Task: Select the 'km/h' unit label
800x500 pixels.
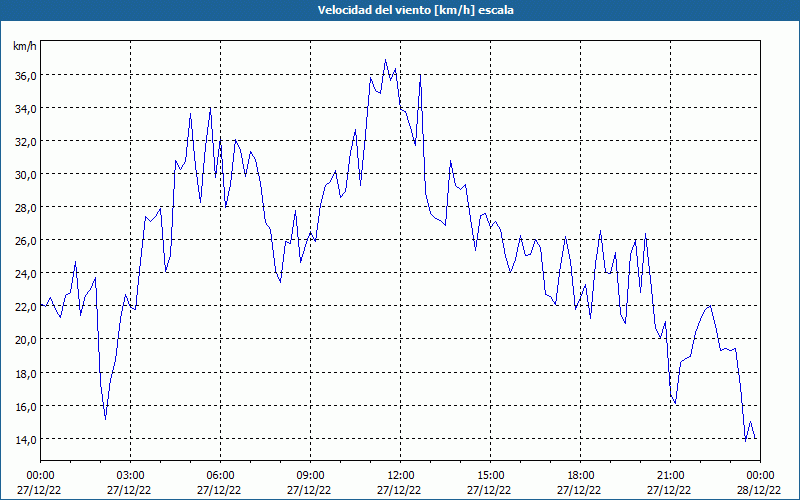Action: (24, 46)
